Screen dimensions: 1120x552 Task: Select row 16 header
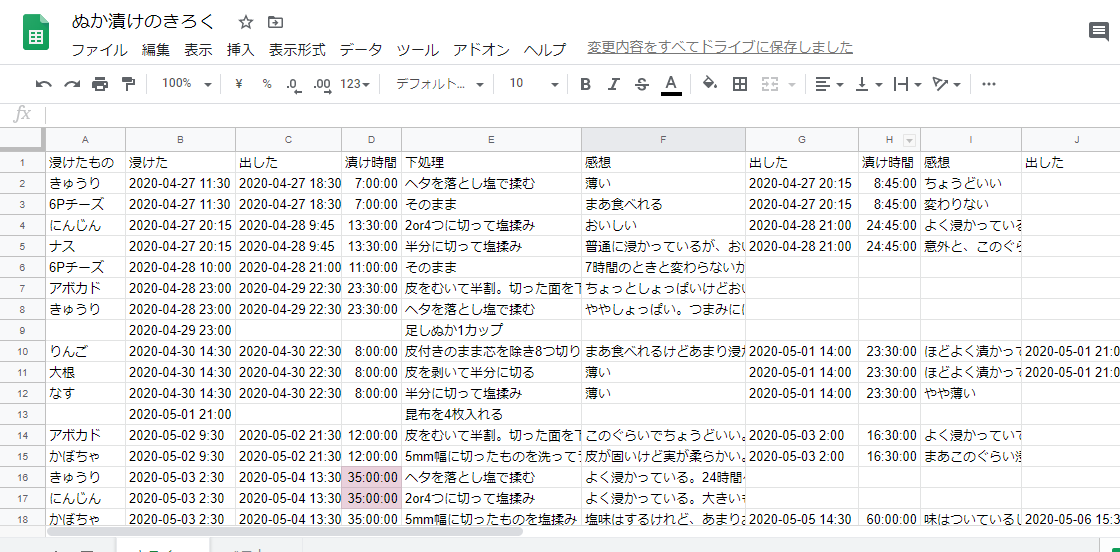(x=23, y=478)
